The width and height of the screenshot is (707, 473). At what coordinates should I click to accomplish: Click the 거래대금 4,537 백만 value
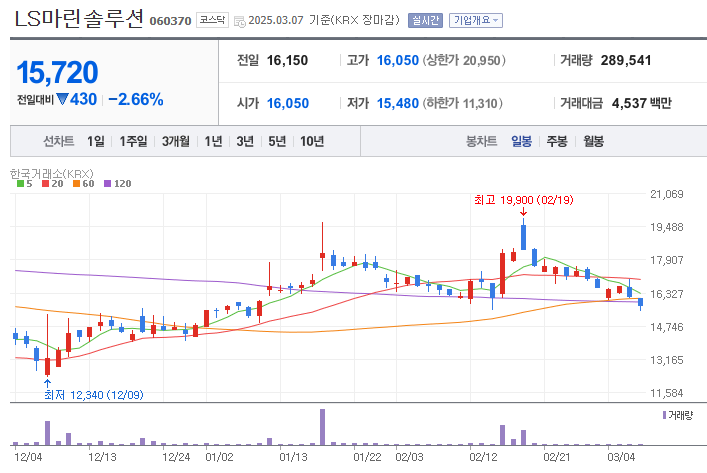pos(642,103)
